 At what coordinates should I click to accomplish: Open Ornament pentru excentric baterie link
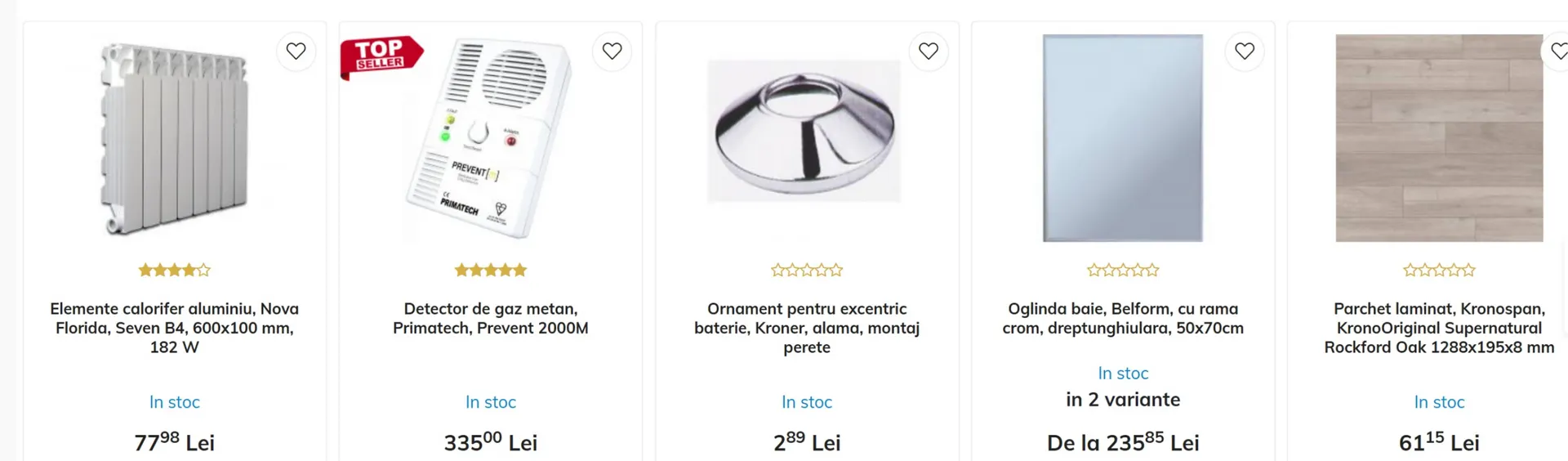pos(806,328)
